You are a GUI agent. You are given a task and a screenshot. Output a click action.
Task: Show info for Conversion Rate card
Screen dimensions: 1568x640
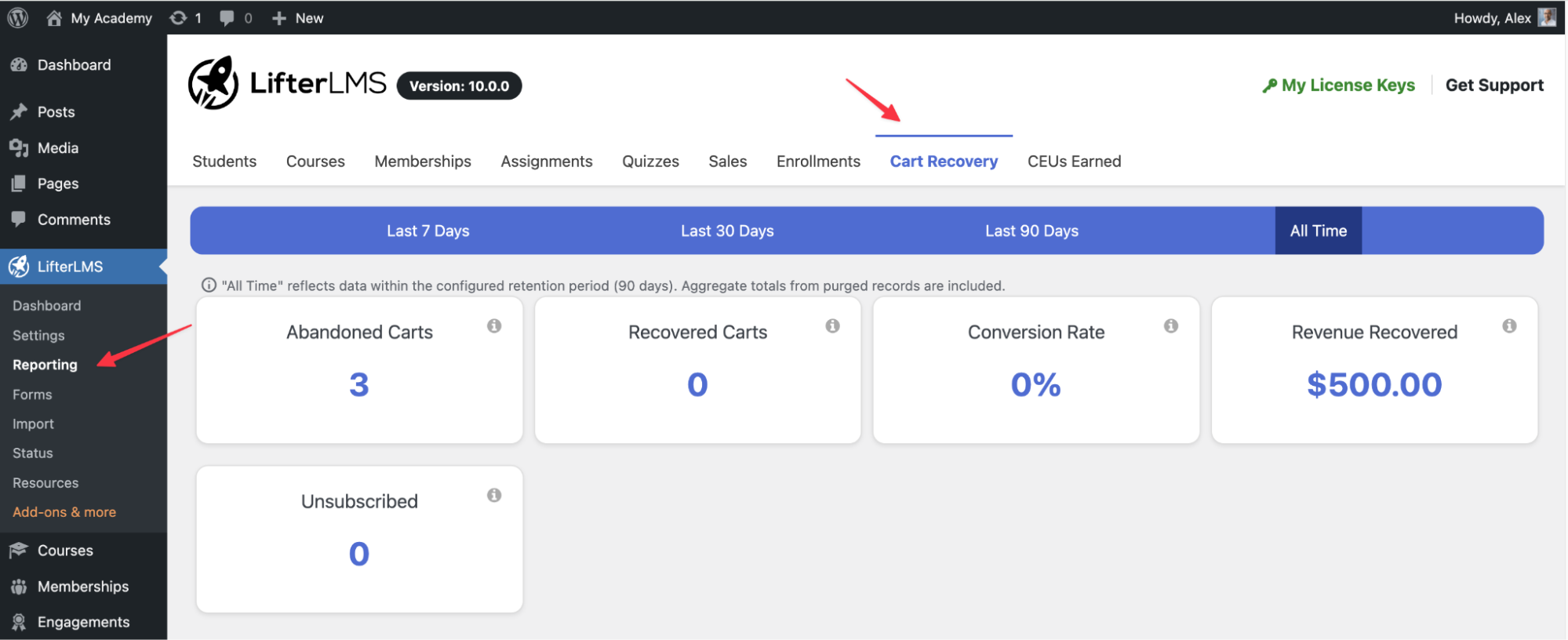[x=1171, y=325]
